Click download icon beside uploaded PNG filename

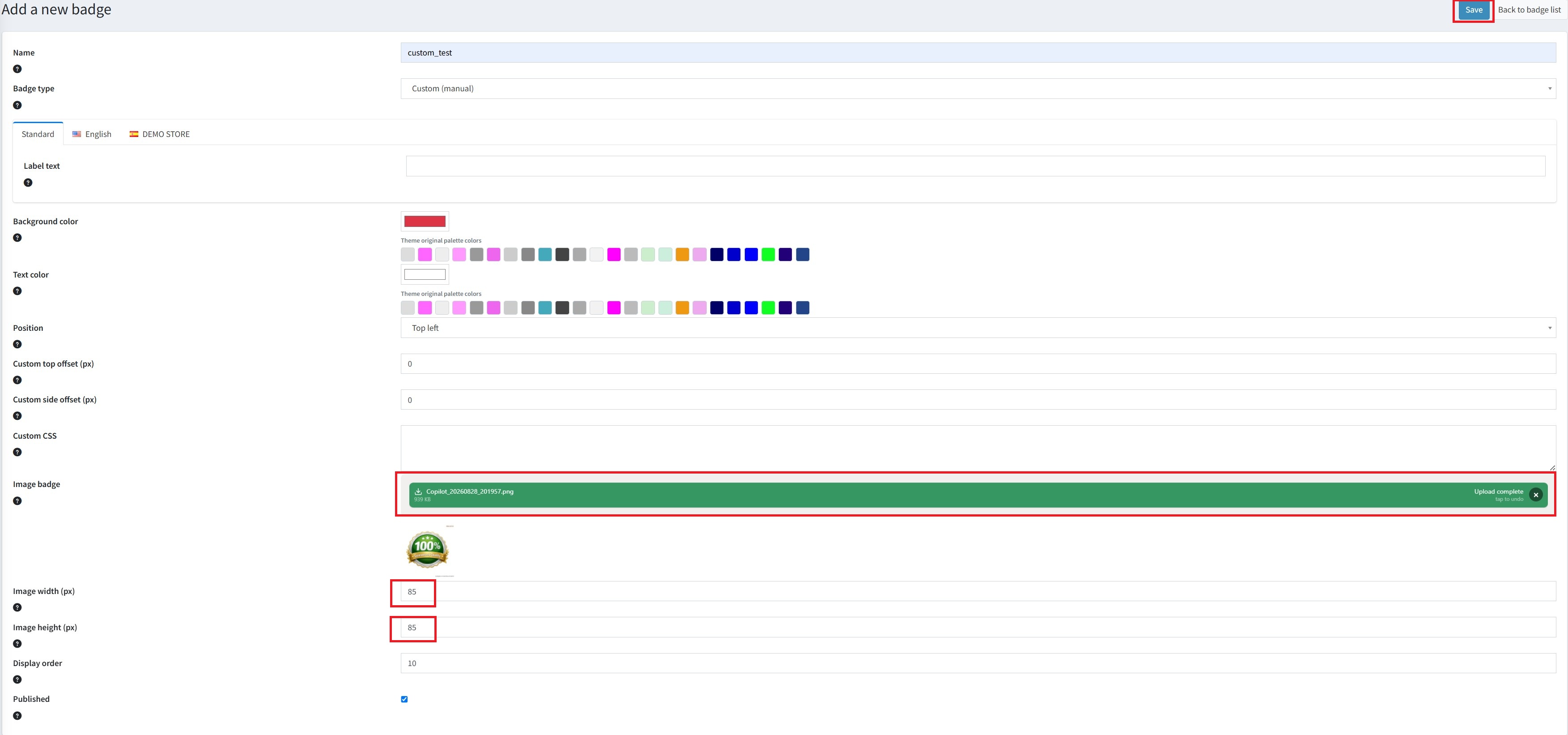pos(418,491)
